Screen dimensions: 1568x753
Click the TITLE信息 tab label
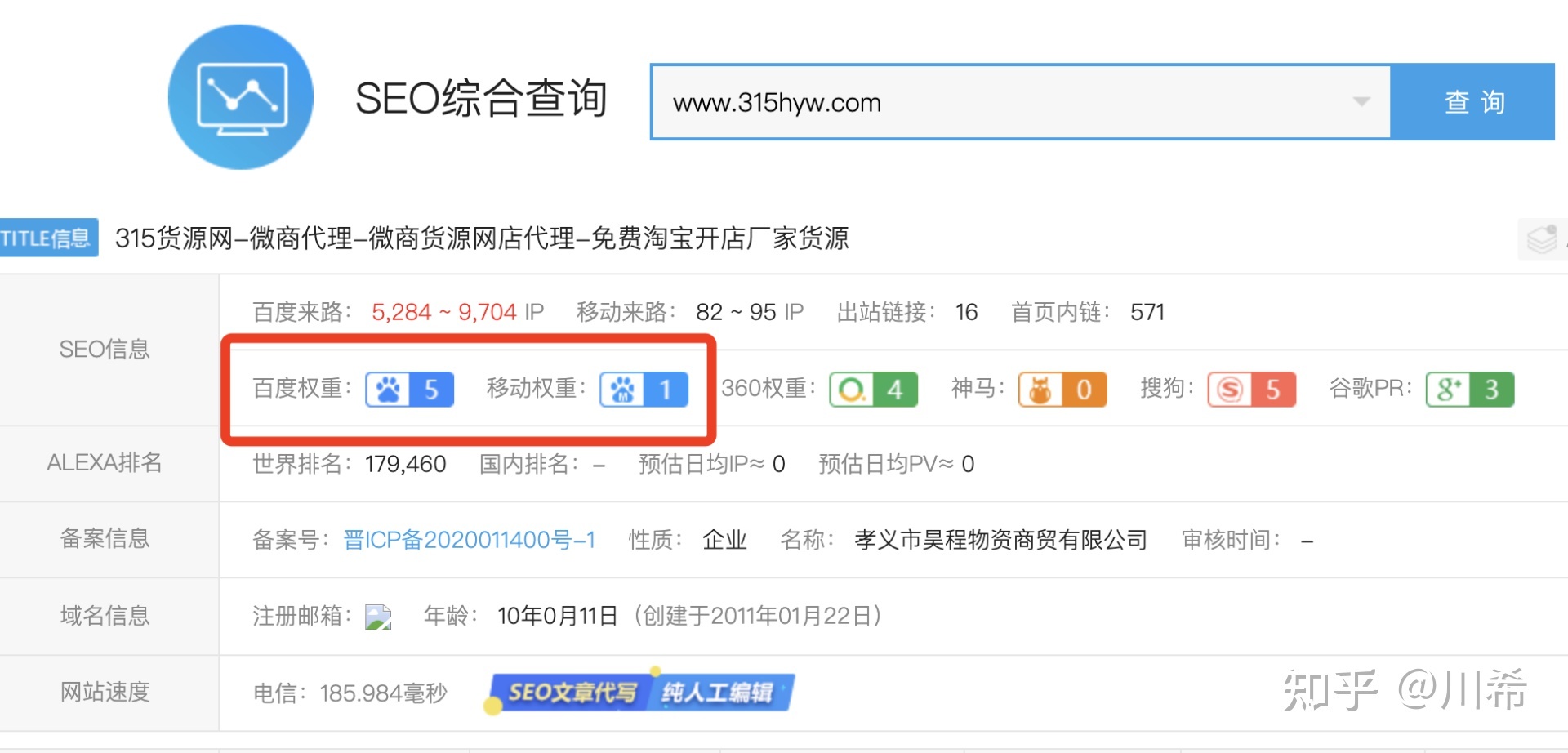point(48,238)
